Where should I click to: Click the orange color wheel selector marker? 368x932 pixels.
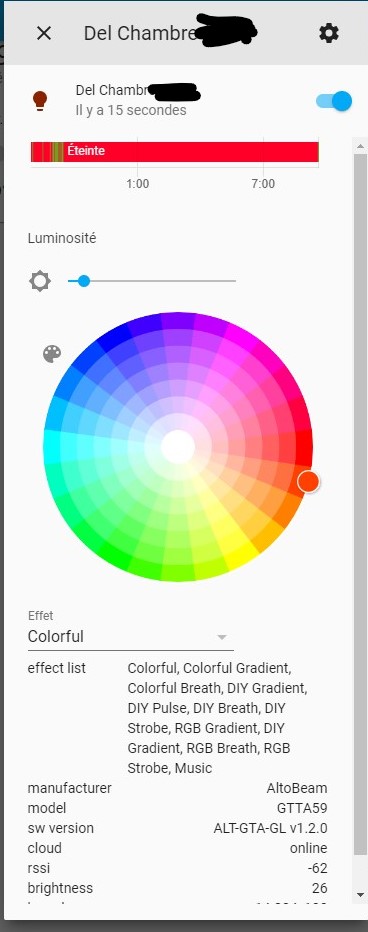tap(308, 481)
